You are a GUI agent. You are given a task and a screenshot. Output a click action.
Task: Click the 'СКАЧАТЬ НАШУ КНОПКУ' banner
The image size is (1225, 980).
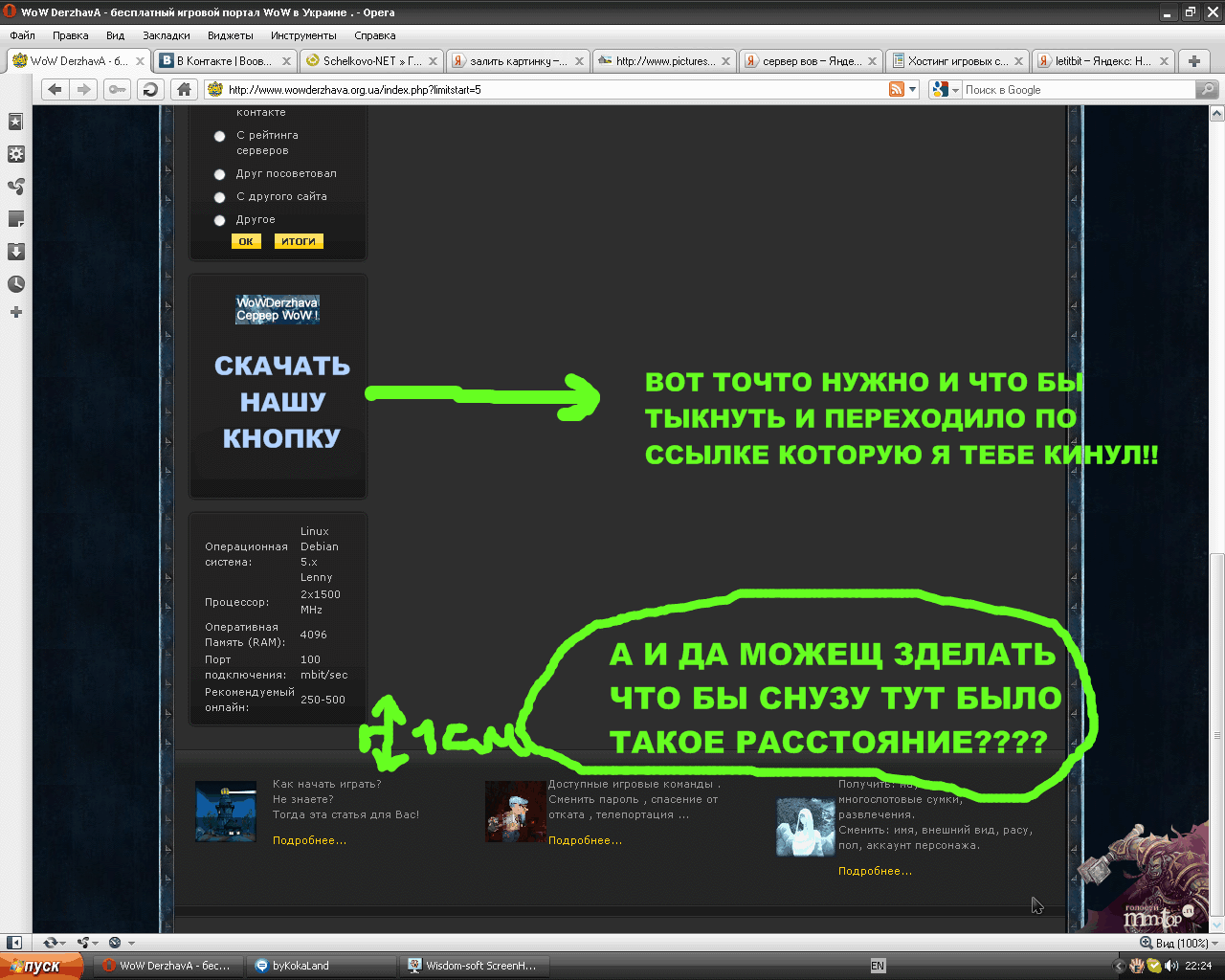coord(282,402)
